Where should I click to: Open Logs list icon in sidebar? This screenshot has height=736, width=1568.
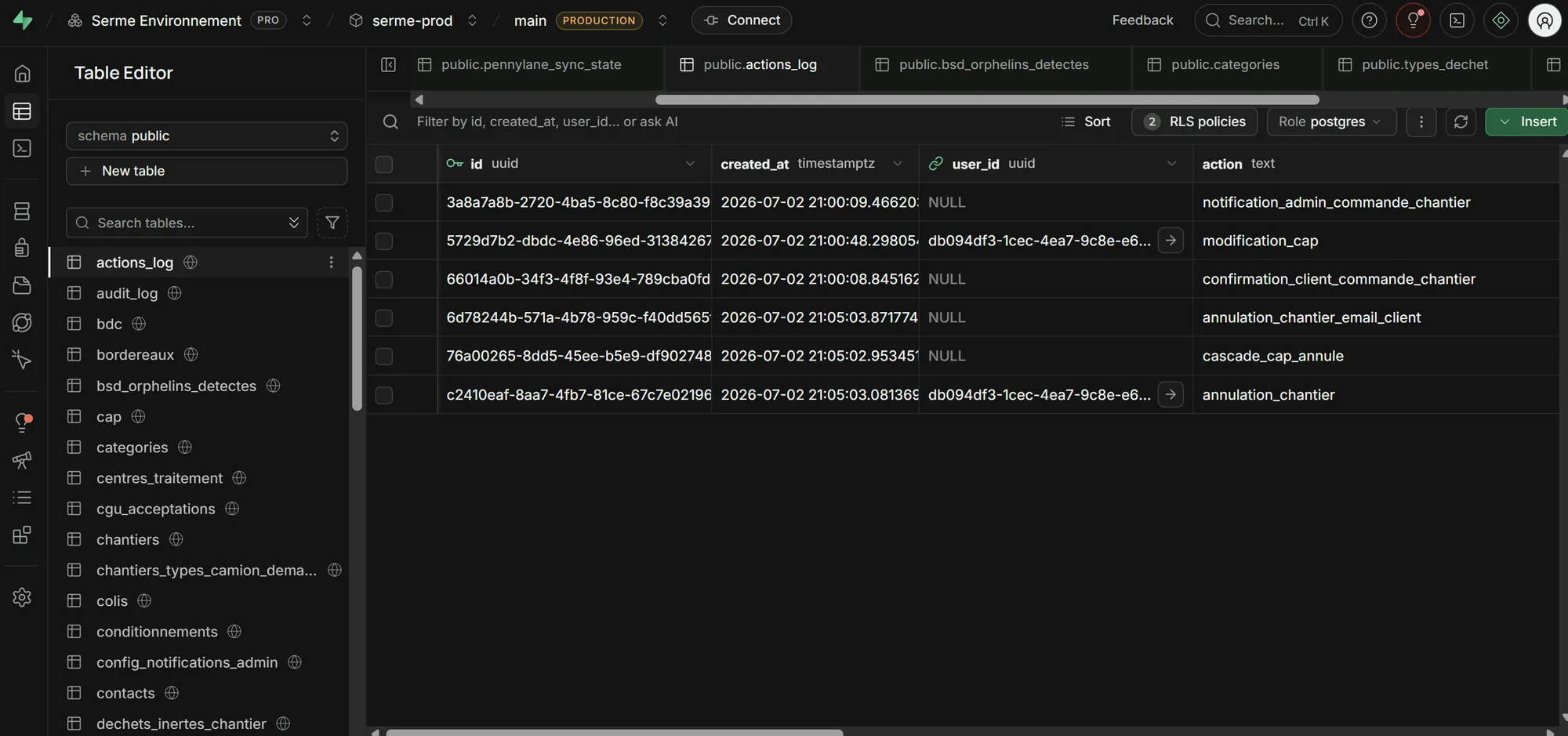click(22, 498)
